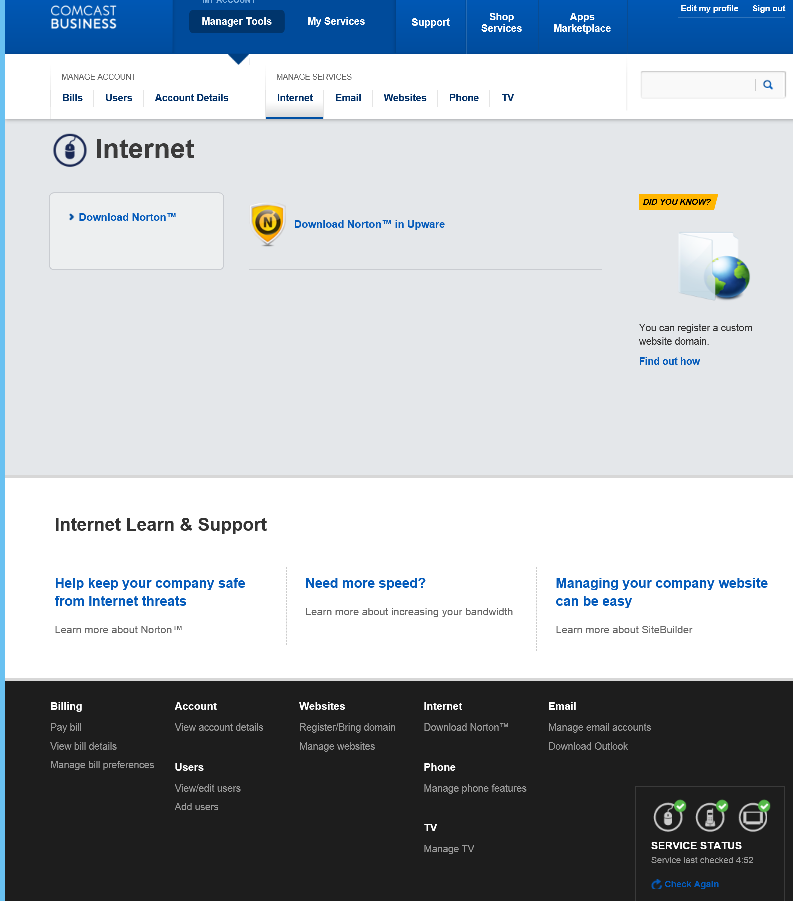Click Manage TV footer link
This screenshot has height=901, width=793.
pyautogui.click(x=449, y=849)
